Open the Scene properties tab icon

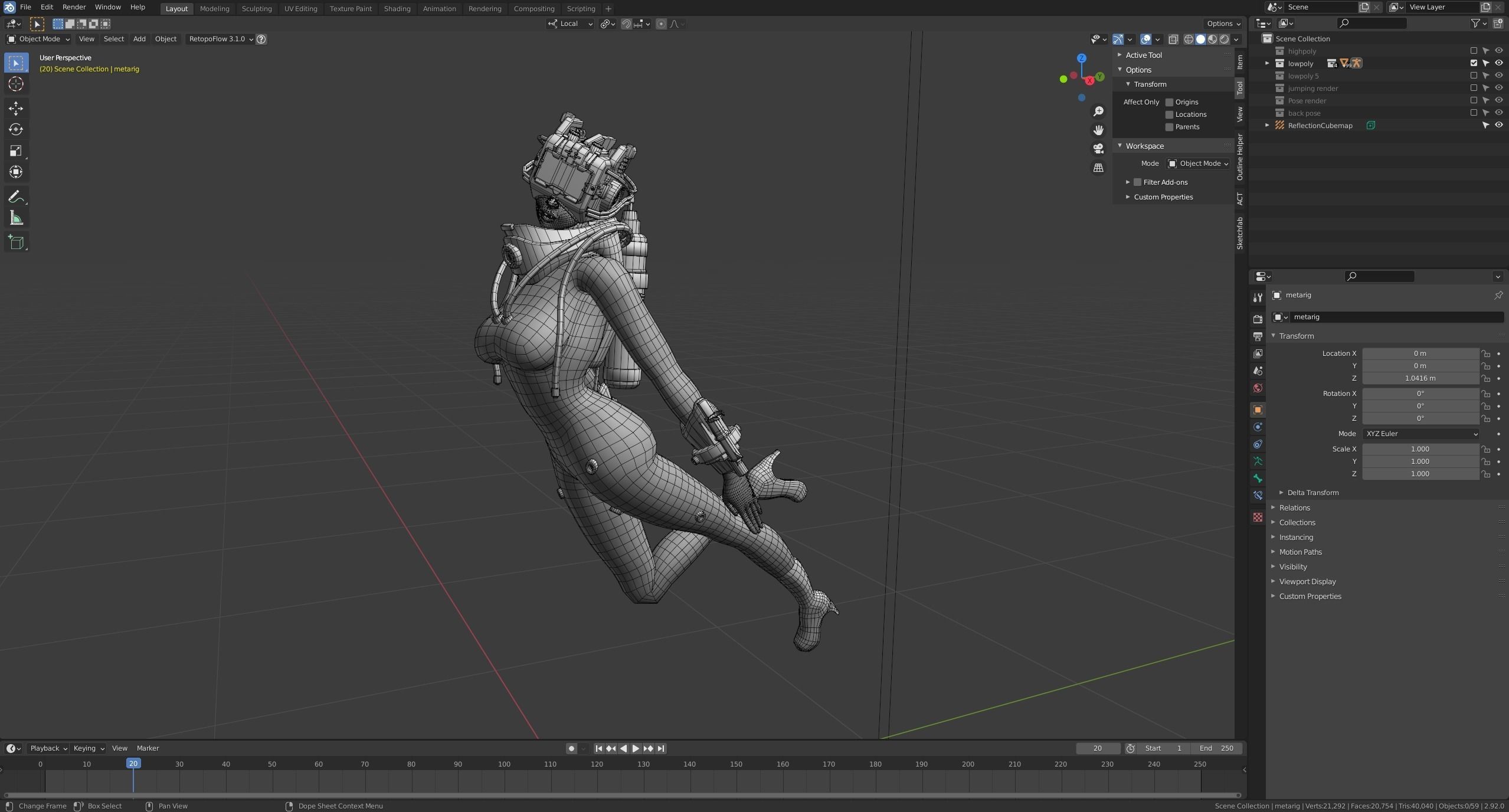tap(1258, 371)
